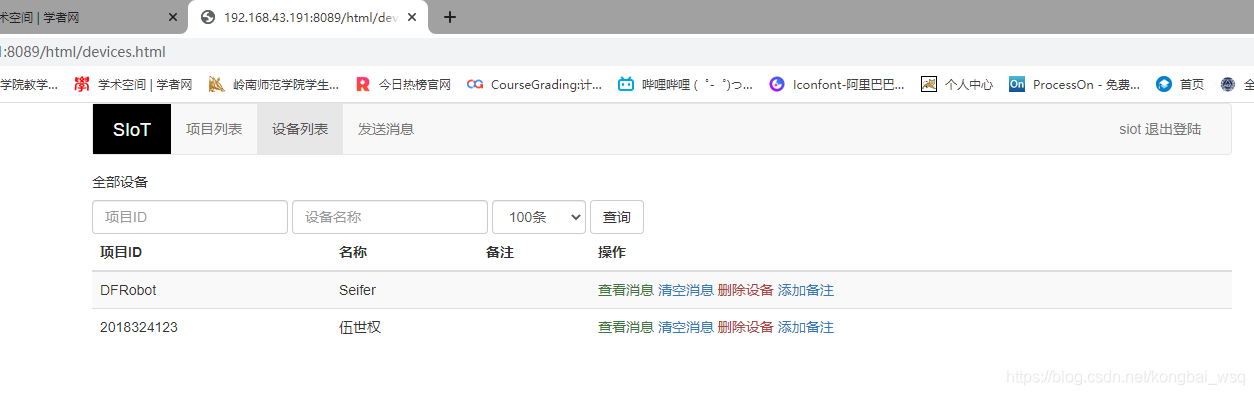
Task: Clear messages for the DFRobot device
Action: (x=686, y=290)
